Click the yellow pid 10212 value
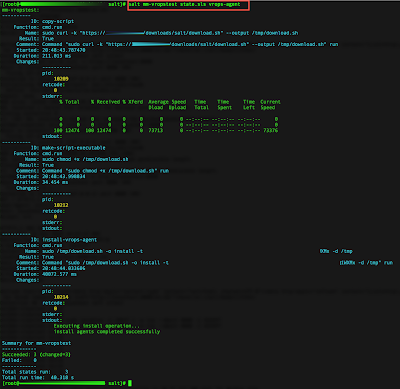400x389 pixels. (x=61, y=205)
